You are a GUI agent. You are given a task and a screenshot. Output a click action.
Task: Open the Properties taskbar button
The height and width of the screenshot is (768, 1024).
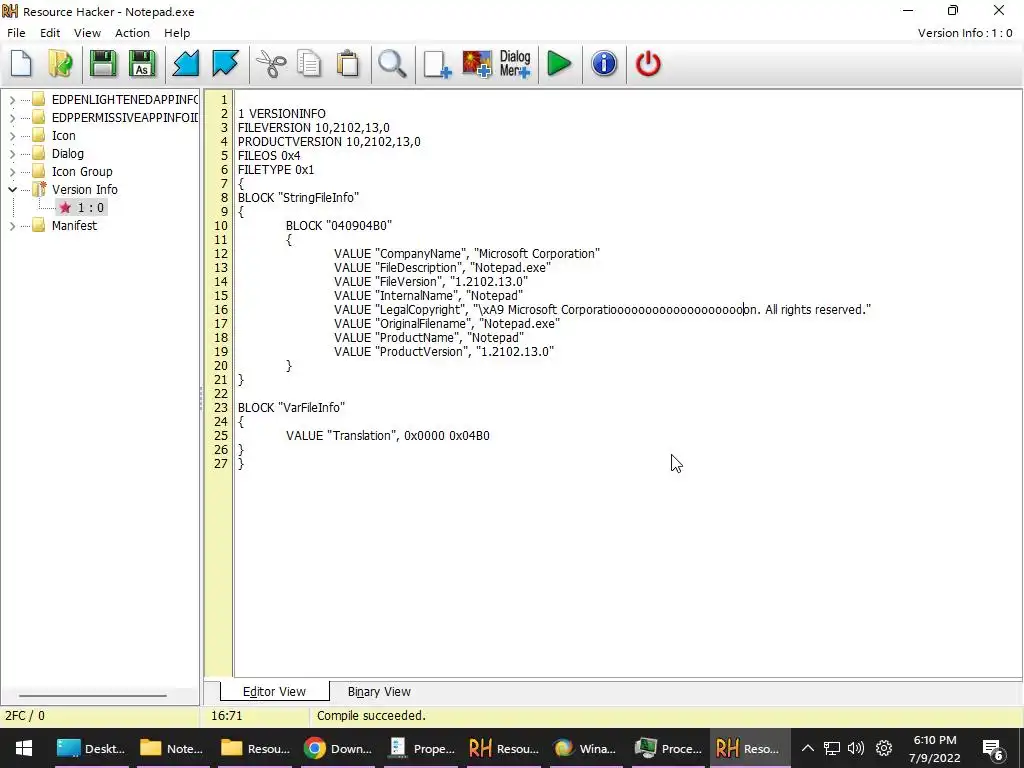(x=421, y=748)
